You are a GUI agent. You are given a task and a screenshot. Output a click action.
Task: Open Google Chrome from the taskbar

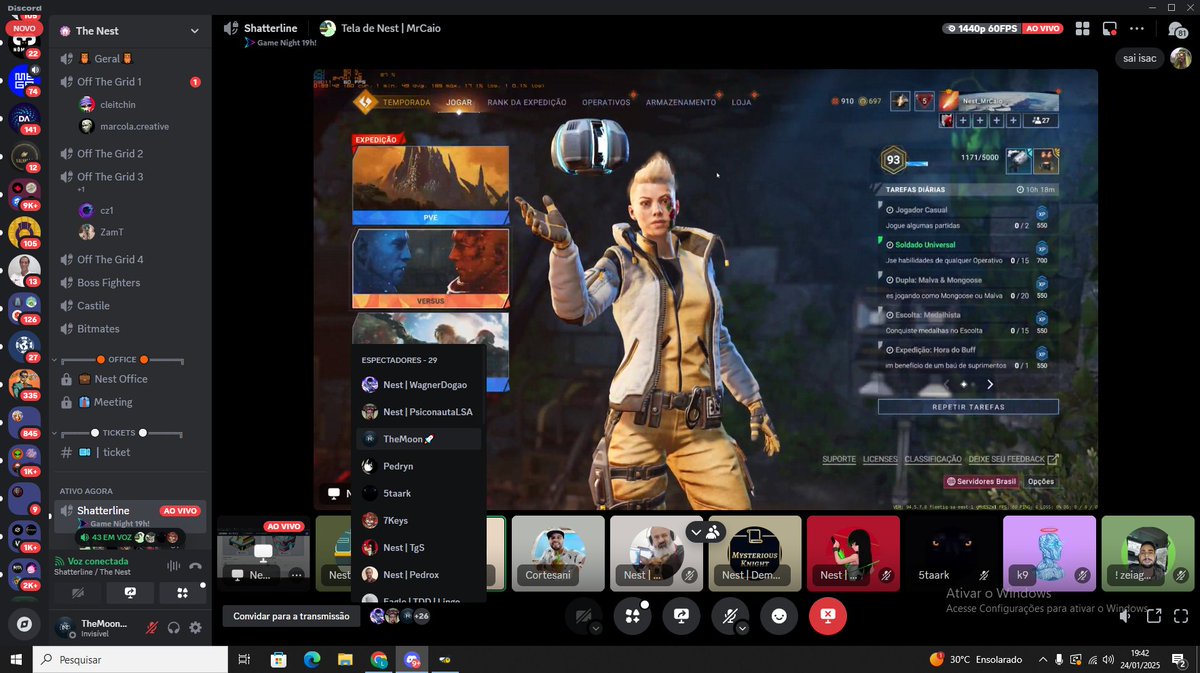379,659
